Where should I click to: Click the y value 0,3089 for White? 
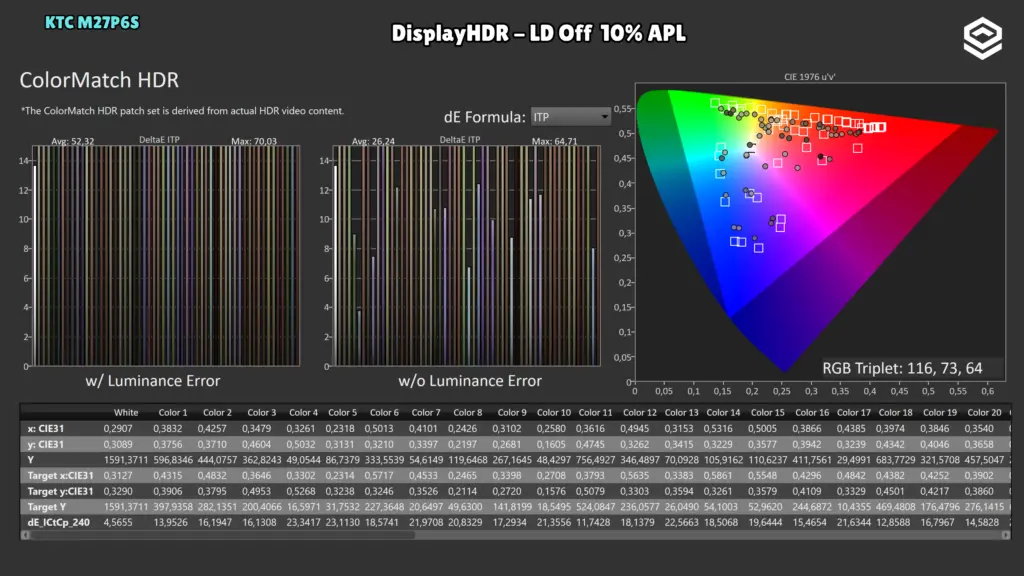pyautogui.click(x=118, y=445)
